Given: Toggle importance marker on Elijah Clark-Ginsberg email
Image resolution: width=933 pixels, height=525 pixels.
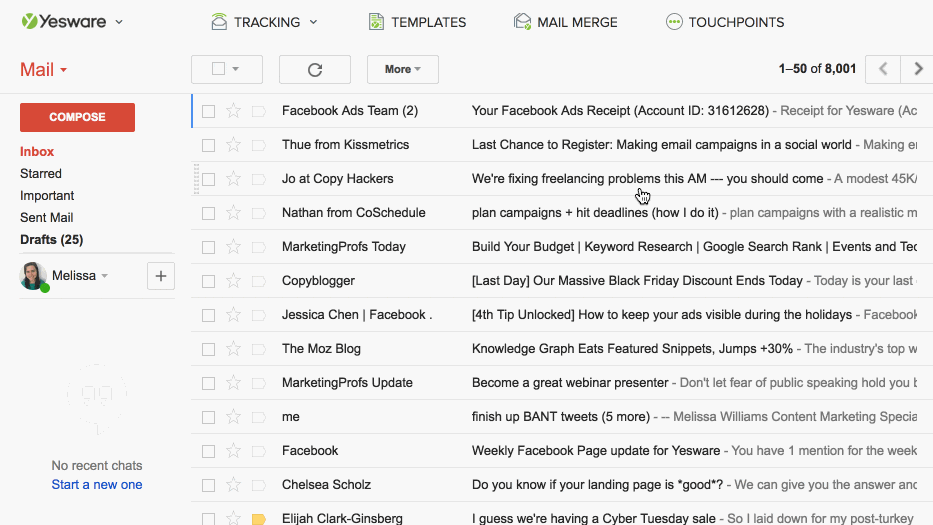Looking at the screenshot, I should [259, 519].
